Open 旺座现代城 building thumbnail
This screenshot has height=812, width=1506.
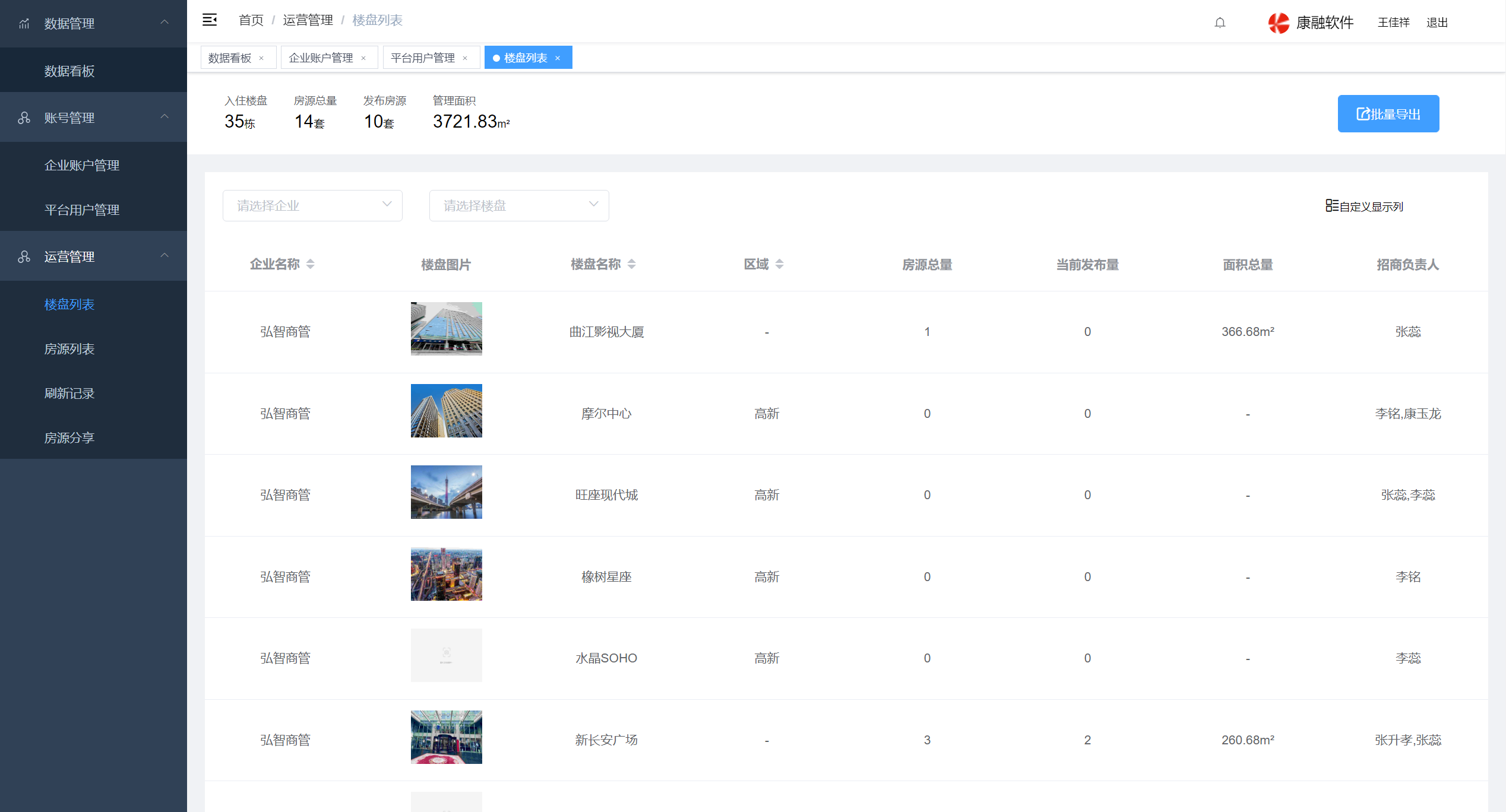coord(447,492)
